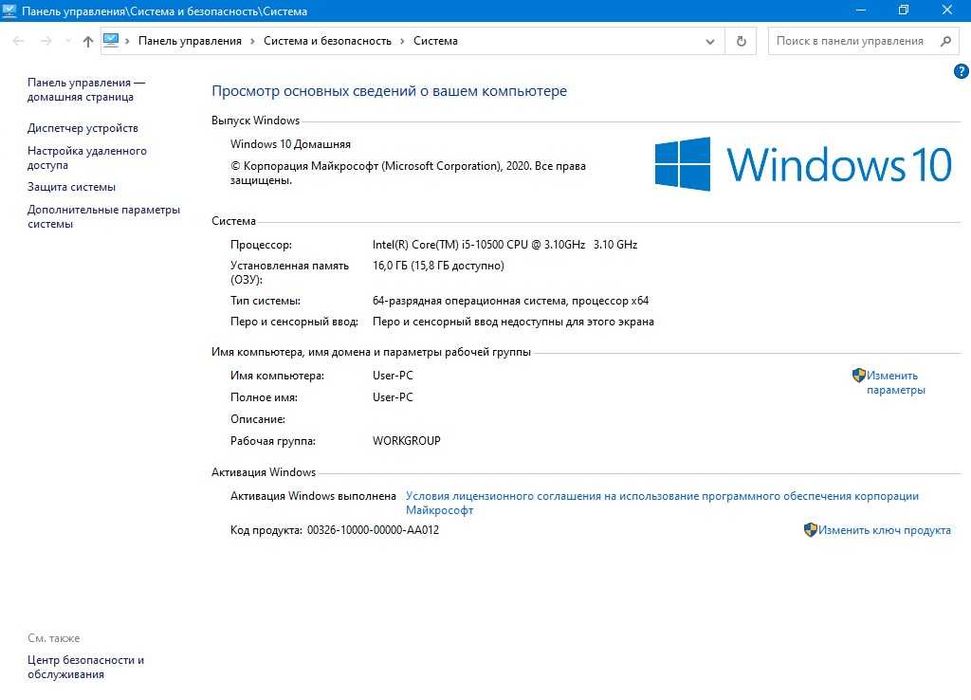The width and height of the screenshot is (971, 700).
Task: Open the address bar history dropdown
Action: (x=710, y=42)
